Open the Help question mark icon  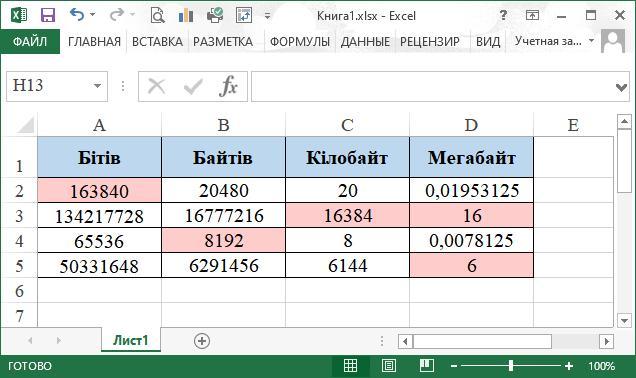pos(503,15)
